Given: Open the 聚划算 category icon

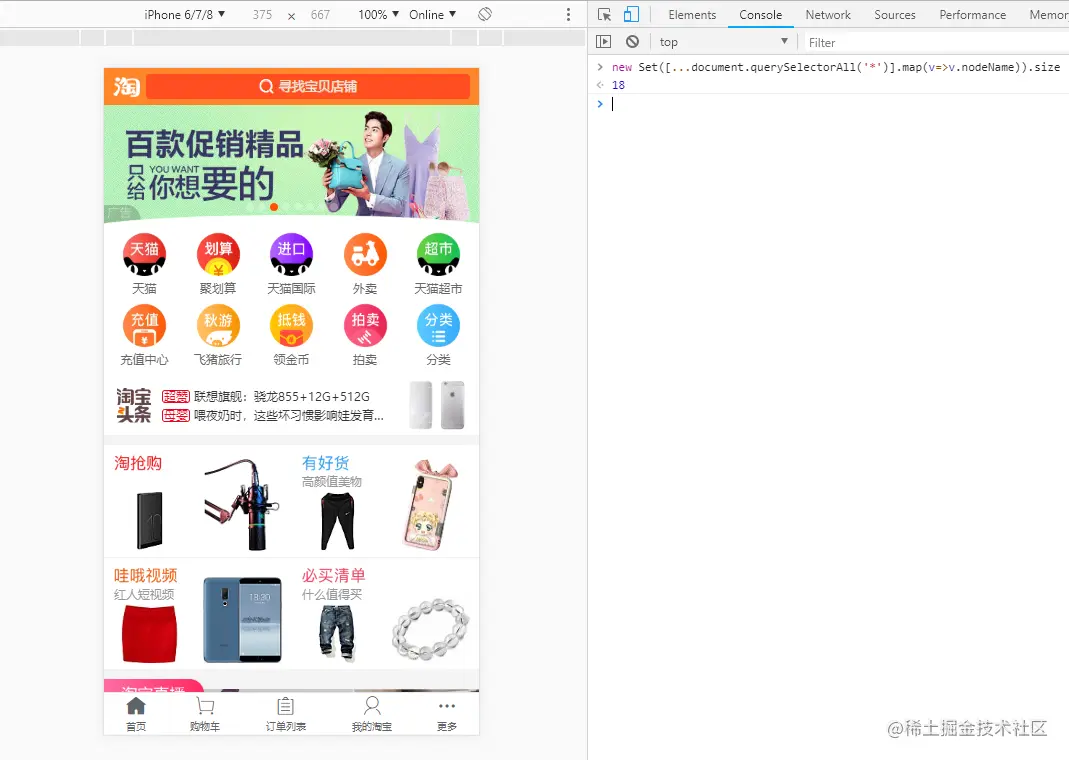Looking at the screenshot, I should 218,254.
